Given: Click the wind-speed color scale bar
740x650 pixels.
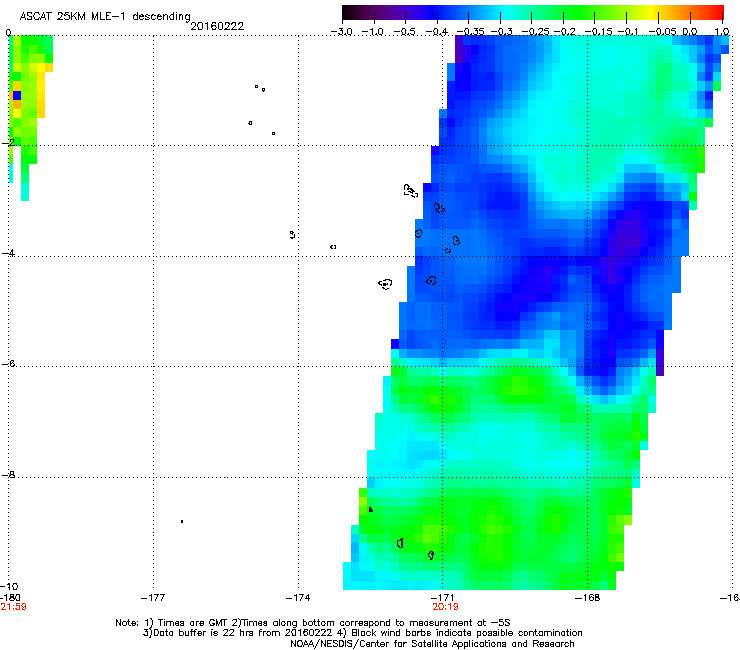Looking at the screenshot, I should coord(533,13).
